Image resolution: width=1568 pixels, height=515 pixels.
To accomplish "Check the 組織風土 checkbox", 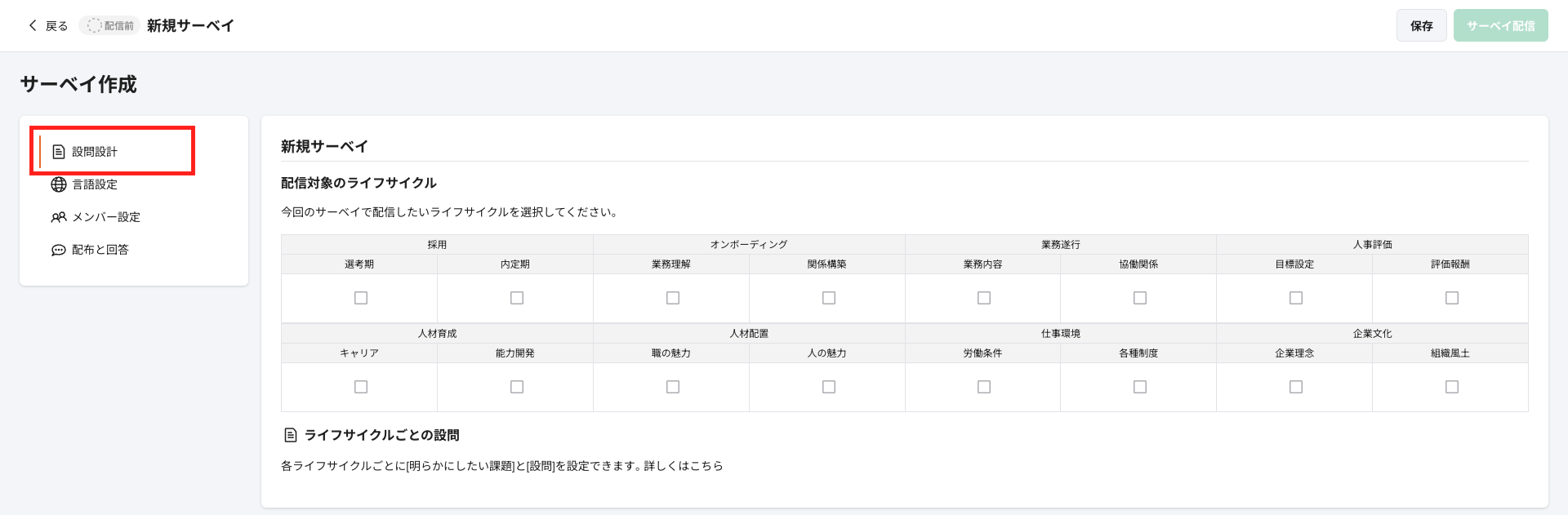I will (1452, 387).
